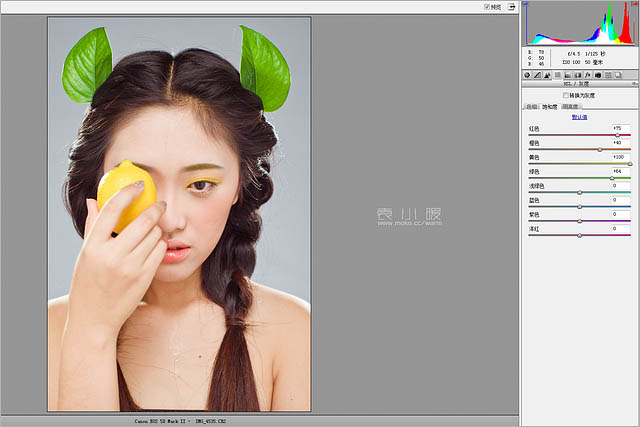The width and height of the screenshot is (640, 427).
Task: Click the 默认值 default link
Action: click(579, 117)
